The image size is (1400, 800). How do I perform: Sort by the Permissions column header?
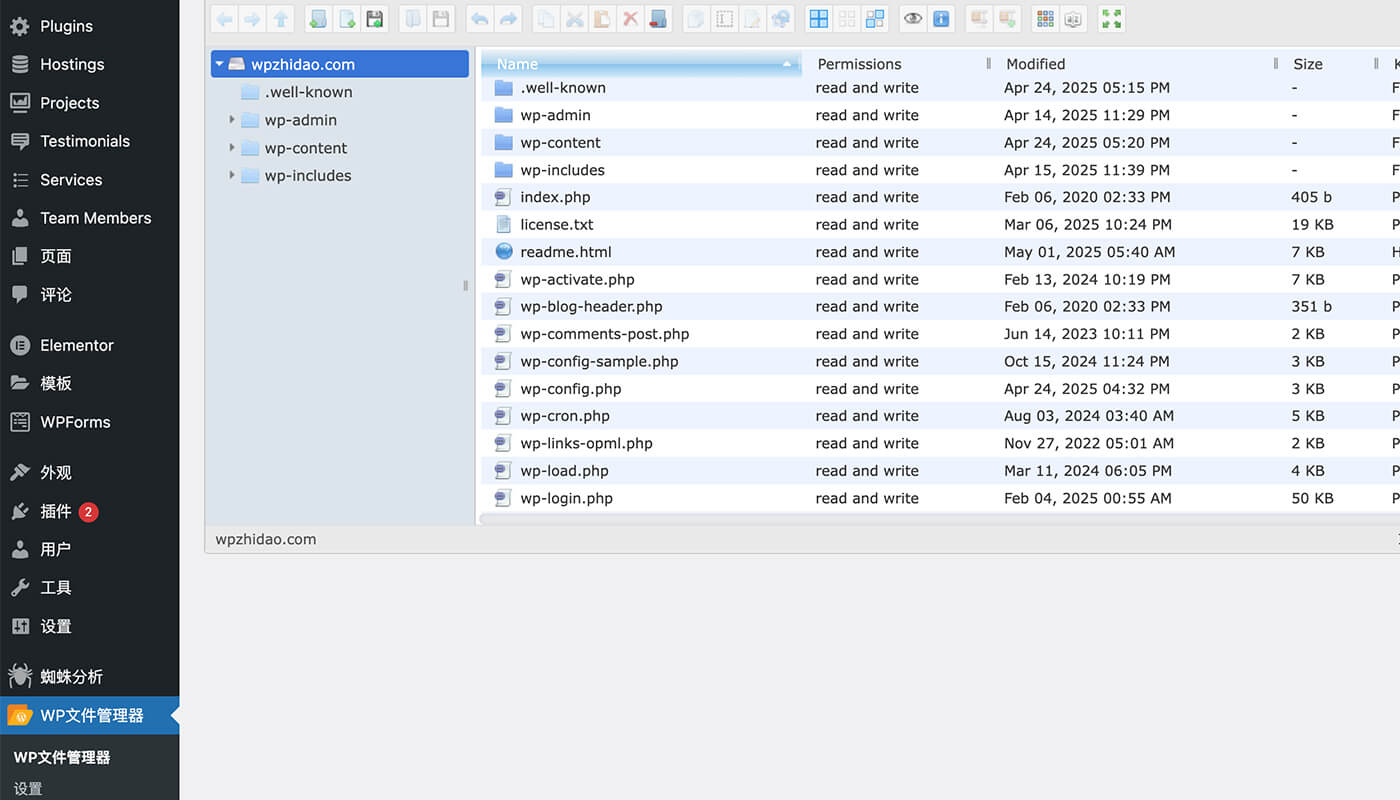tap(897, 64)
